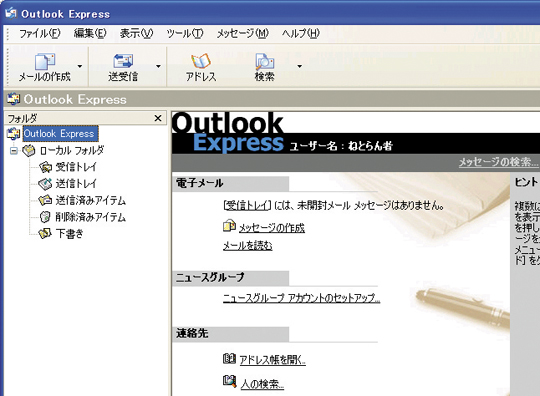
Task: Click the メールを読む link
Action: (248, 246)
